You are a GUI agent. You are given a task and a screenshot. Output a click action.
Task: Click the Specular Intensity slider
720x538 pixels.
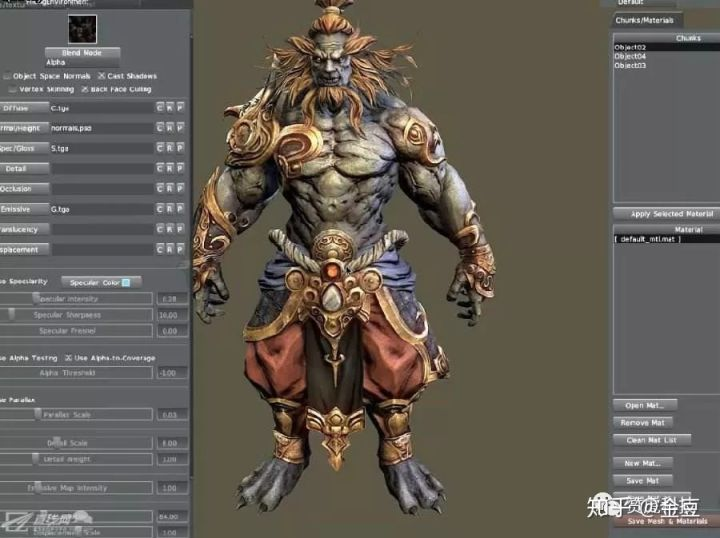pos(76,299)
